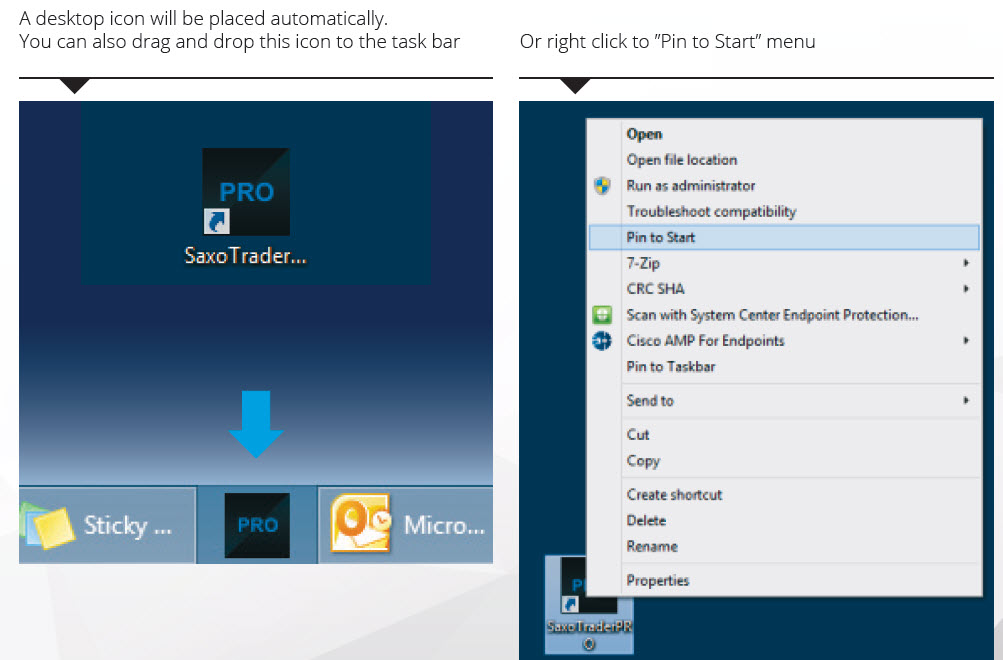Open Sticky Notes taskbar button
Image resolution: width=1003 pixels, height=660 pixels.
point(107,525)
